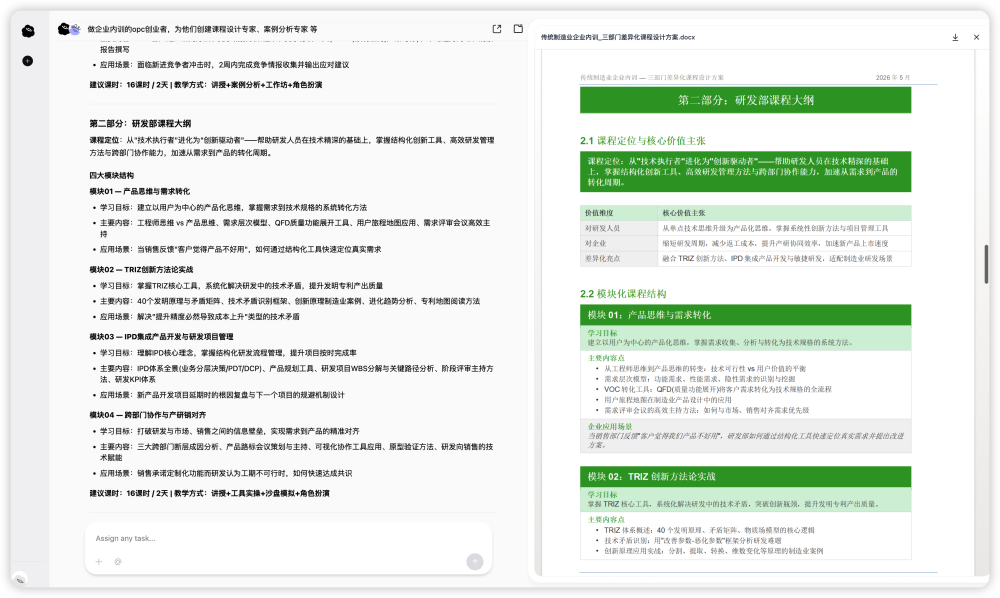
Task: Open conversation in new window via share icon
Action: pyautogui.click(x=497, y=29)
